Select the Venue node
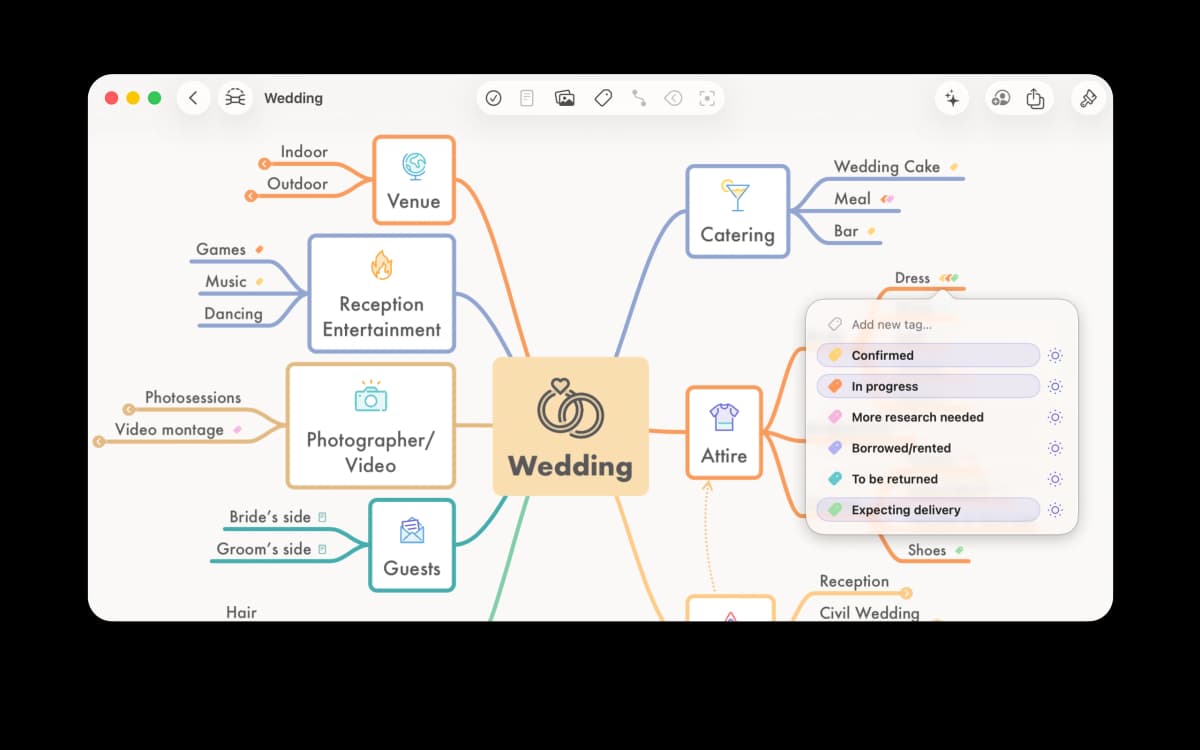Viewport: 1200px width, 750px height. click(413, 180)
